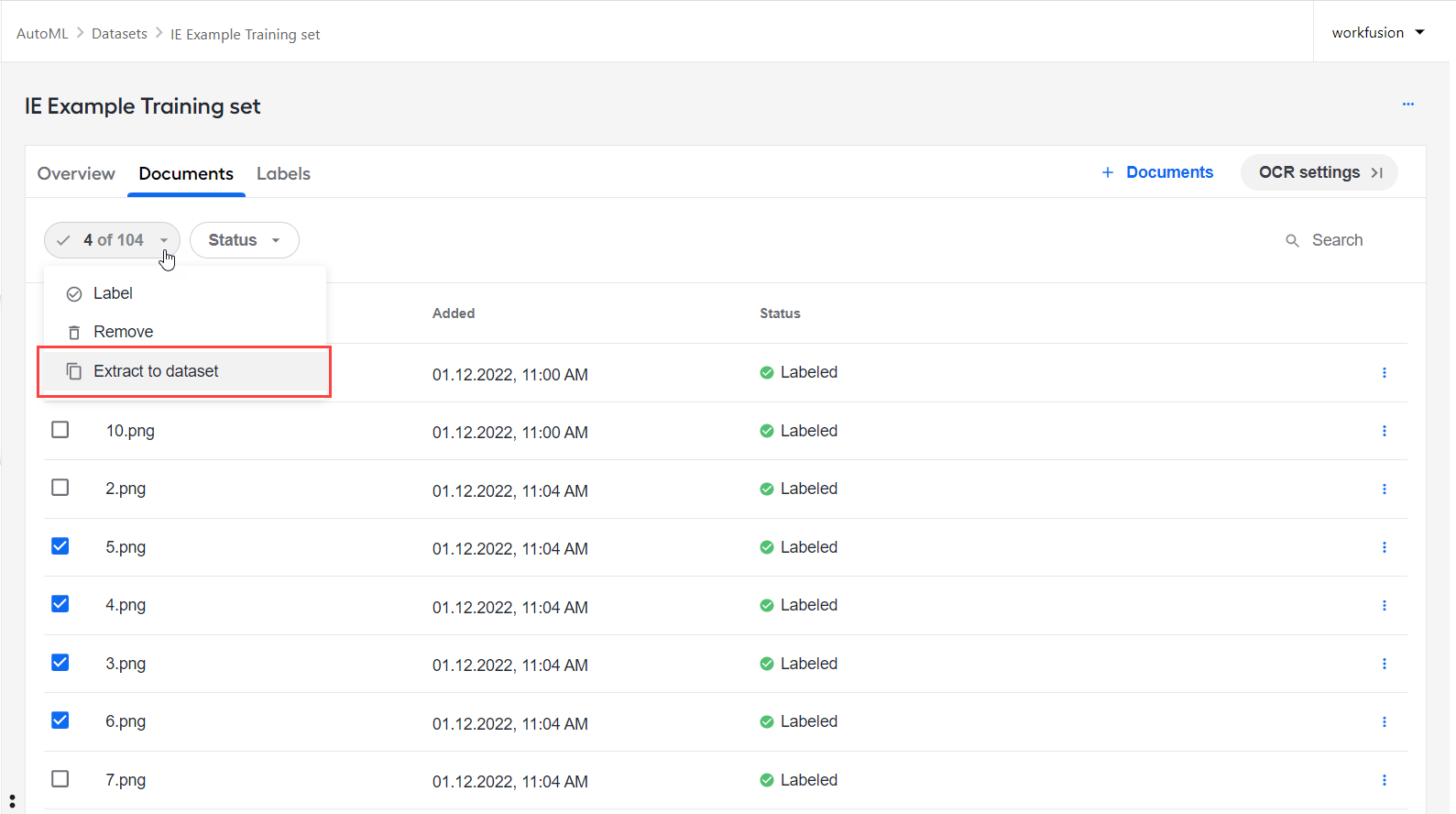Sort by the Added column header
1456x814 pixels.
454,313
